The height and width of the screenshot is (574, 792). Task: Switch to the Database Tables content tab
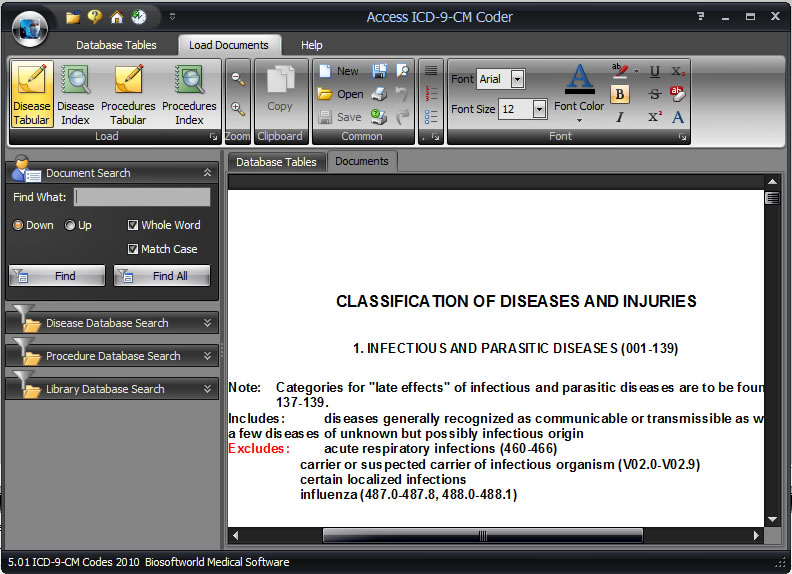coord(276,162)
